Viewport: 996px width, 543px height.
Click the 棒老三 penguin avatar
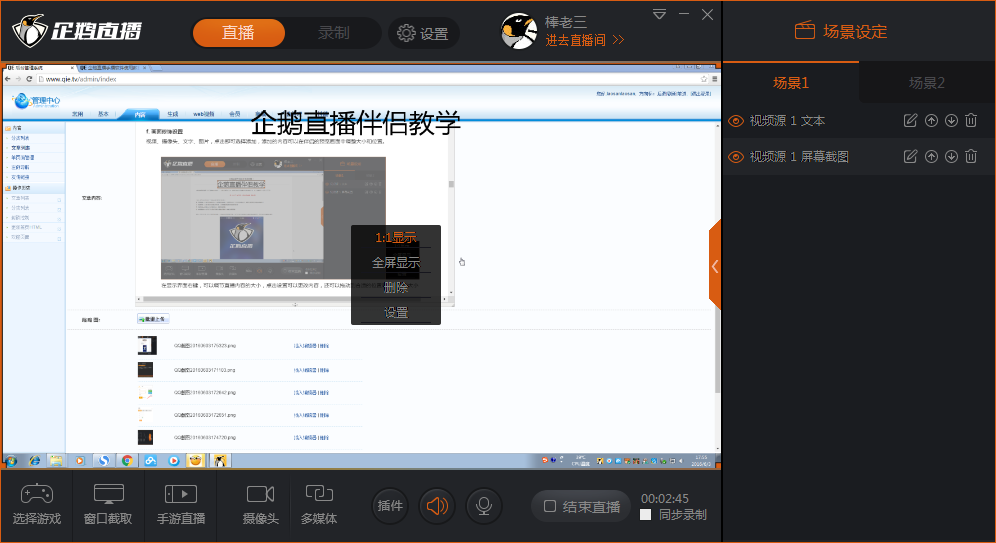pyautogui.click(x=518, y=32)
